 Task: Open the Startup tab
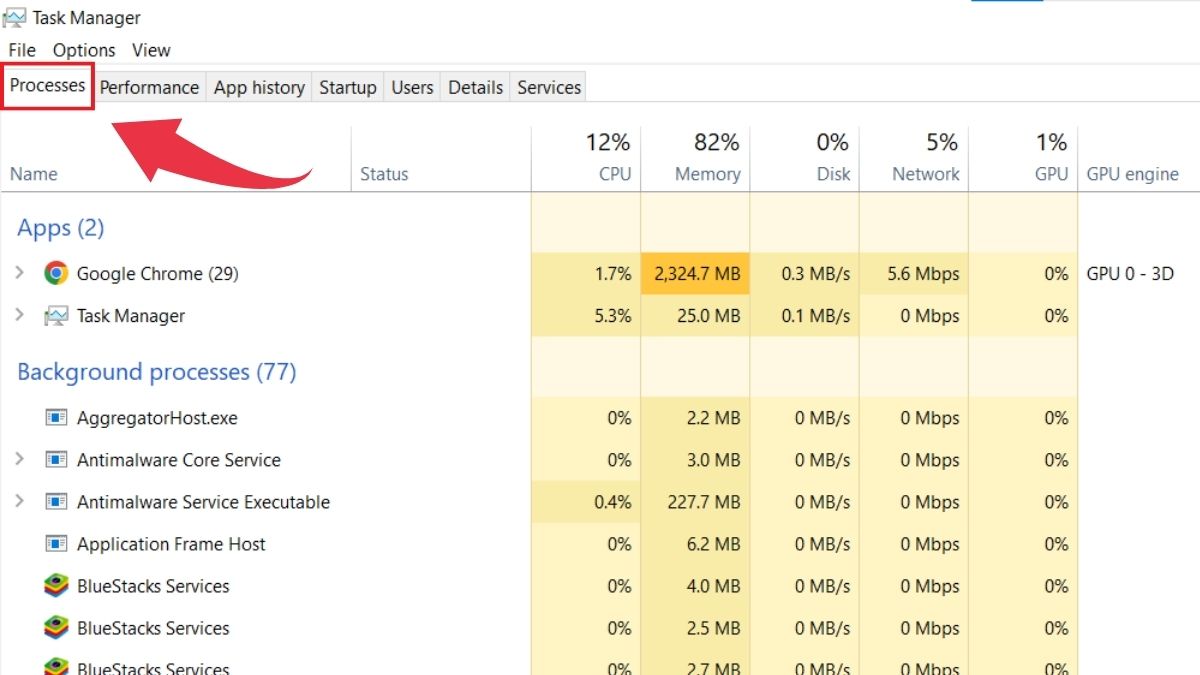pos(348,87)
